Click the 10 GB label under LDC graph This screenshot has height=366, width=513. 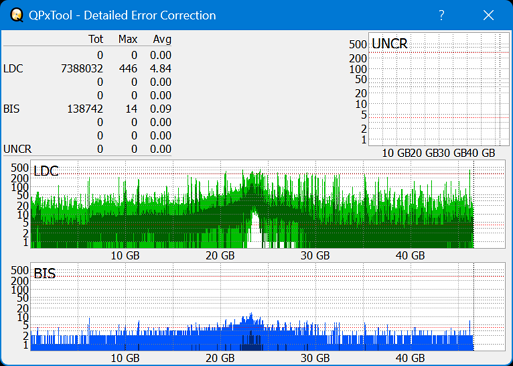click(125, 256)
